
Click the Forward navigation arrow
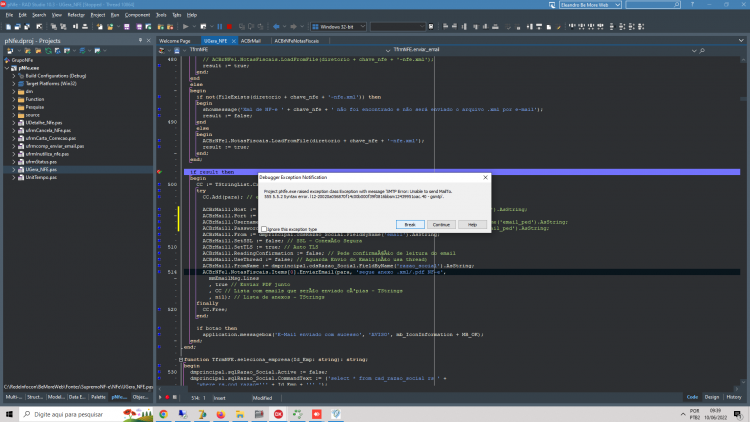tap(293, 27)
